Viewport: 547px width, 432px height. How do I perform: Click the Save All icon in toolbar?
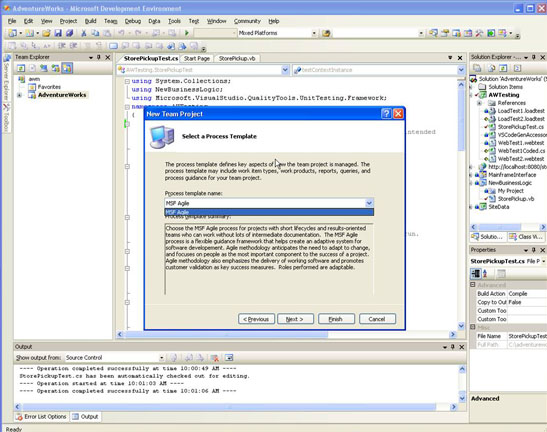pos(69,33)
